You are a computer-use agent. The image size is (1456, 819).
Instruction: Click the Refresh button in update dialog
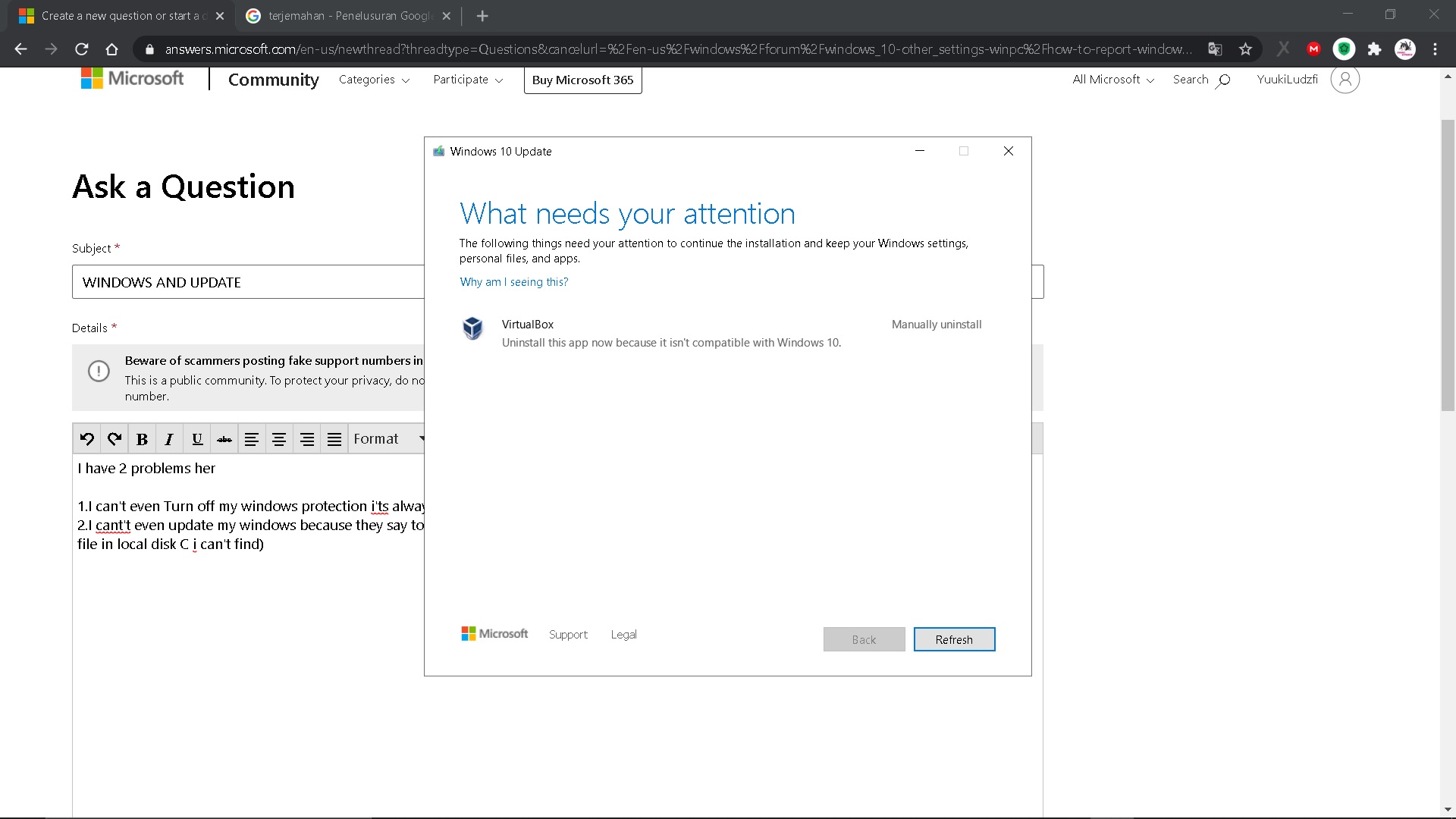coord(954,639)
